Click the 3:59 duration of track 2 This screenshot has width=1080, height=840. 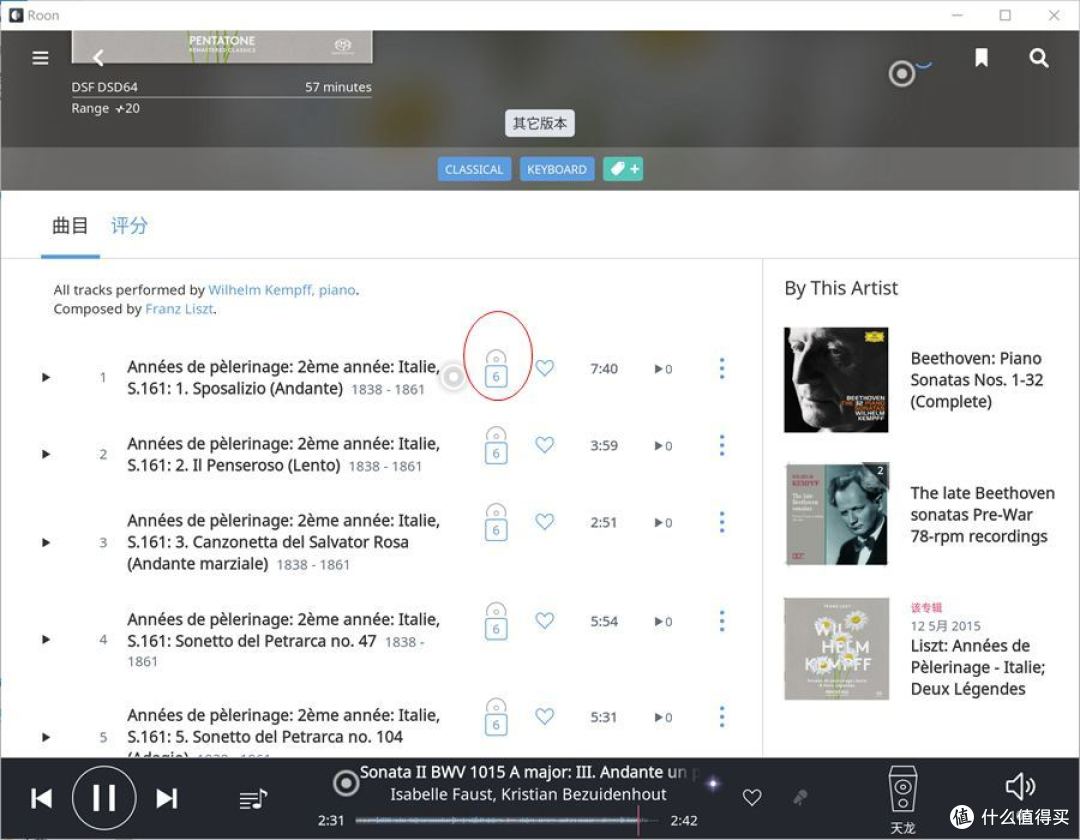pyautogui.click(x=604, y=445)
